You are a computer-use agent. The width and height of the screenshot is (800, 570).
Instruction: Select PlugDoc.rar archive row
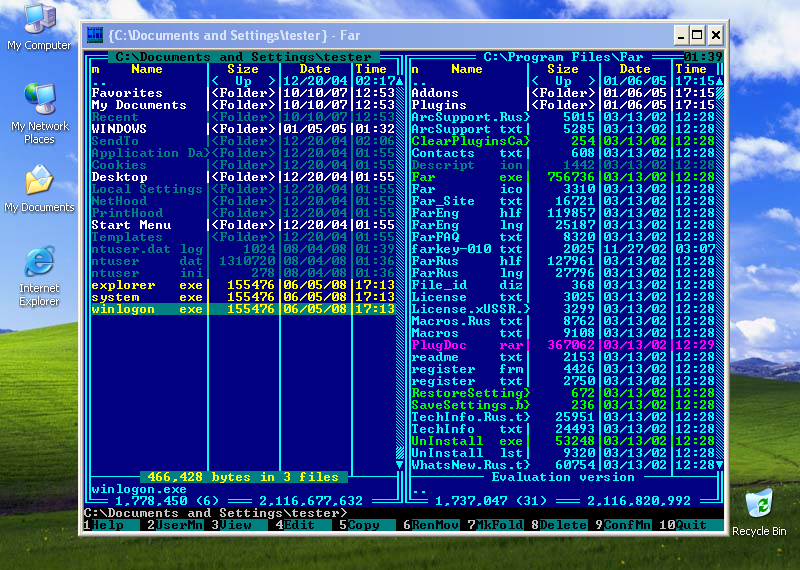[563, 345]
